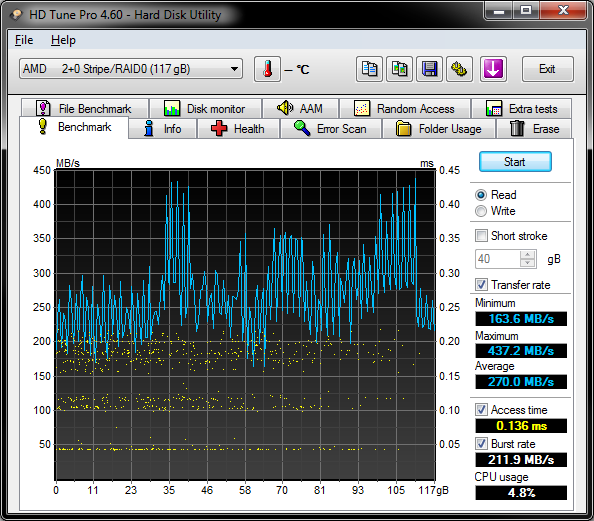Screen dimensions: 594x521
Task: Decrease short stroke size with down arrow
Action: coord(528,263)
